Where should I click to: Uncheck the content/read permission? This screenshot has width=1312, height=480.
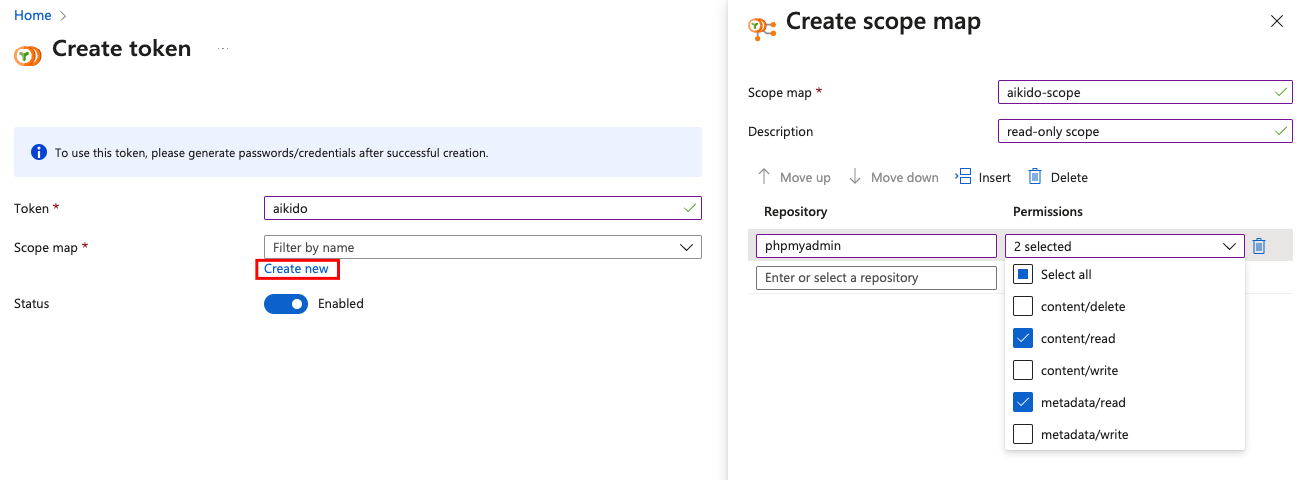click(1022, 338)
